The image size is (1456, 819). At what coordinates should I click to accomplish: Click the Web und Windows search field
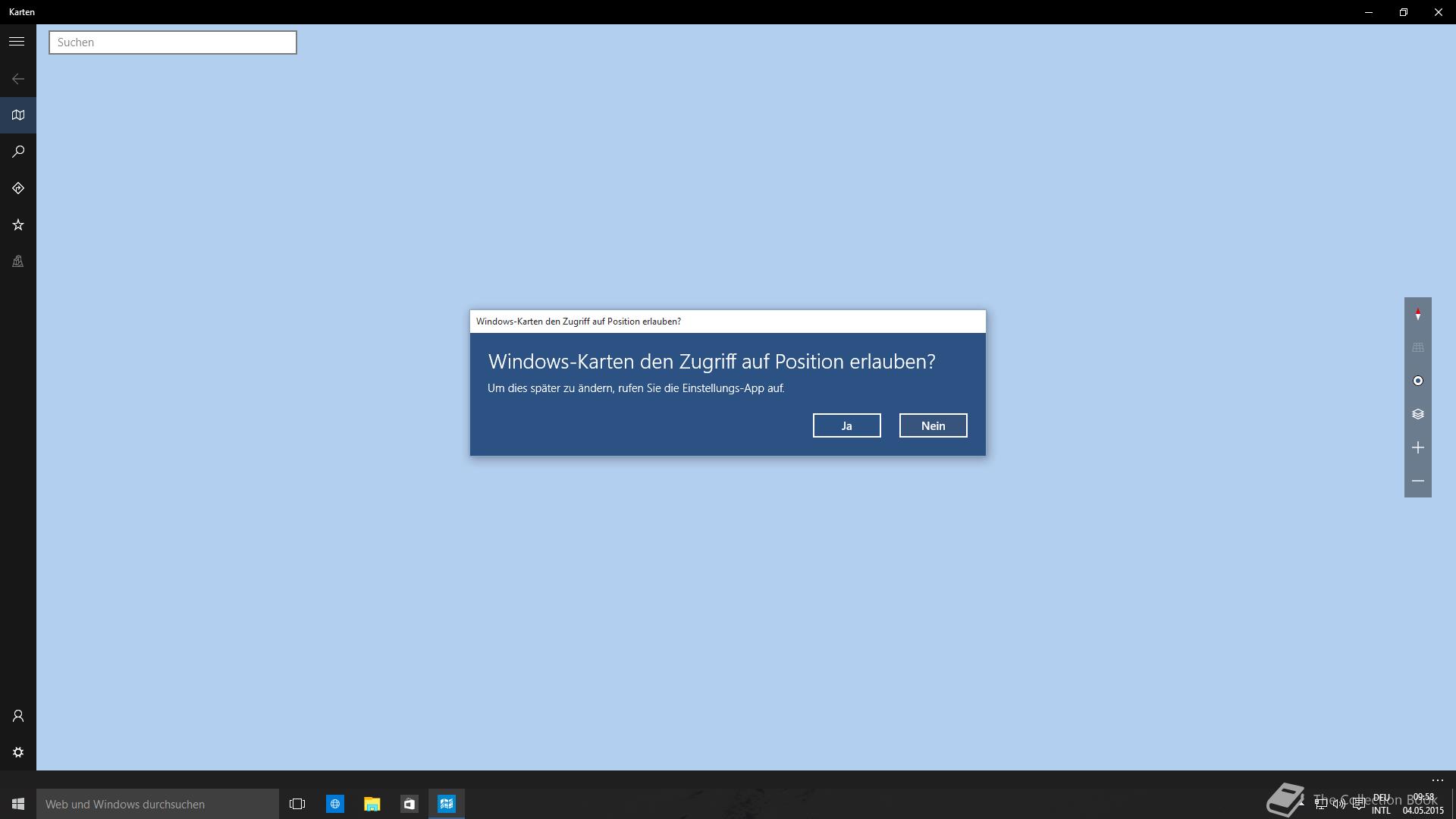click(x=158, y=804)
